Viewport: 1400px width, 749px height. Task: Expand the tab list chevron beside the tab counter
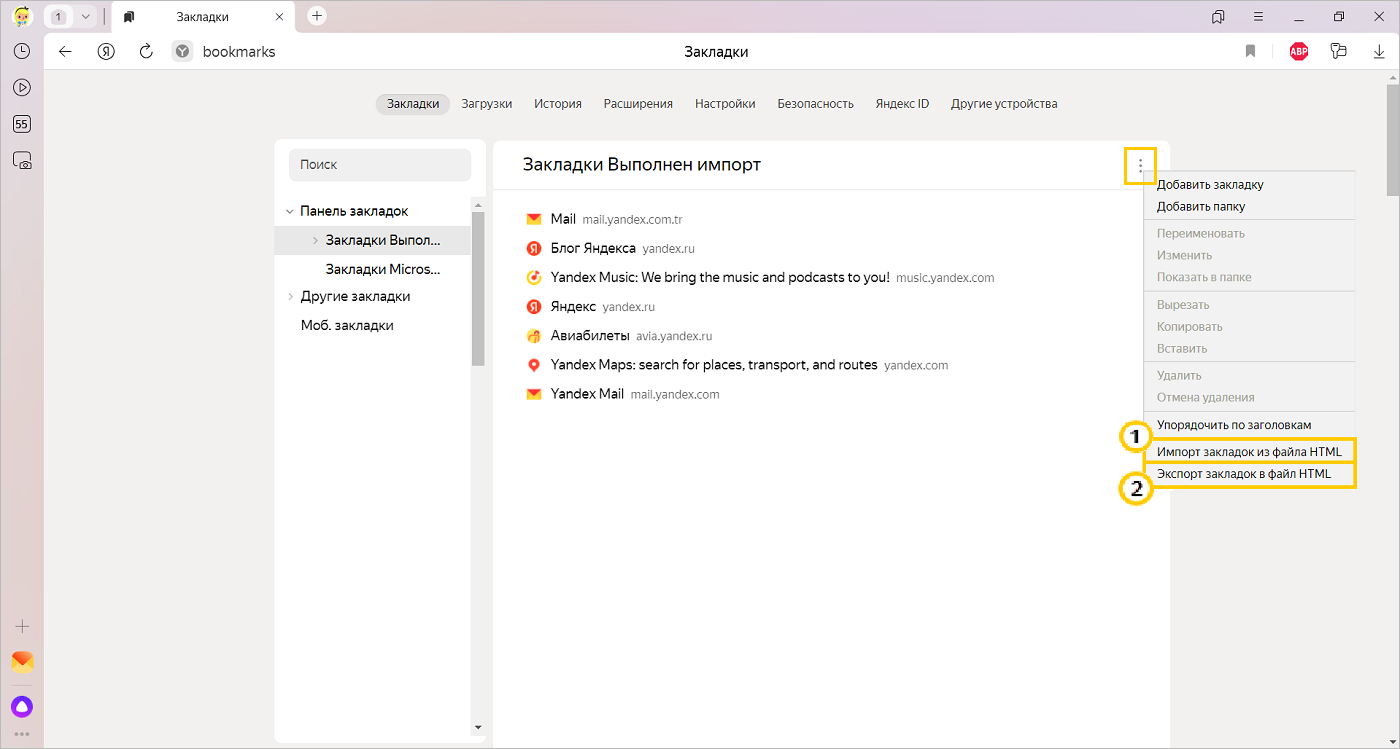[86, 16]
